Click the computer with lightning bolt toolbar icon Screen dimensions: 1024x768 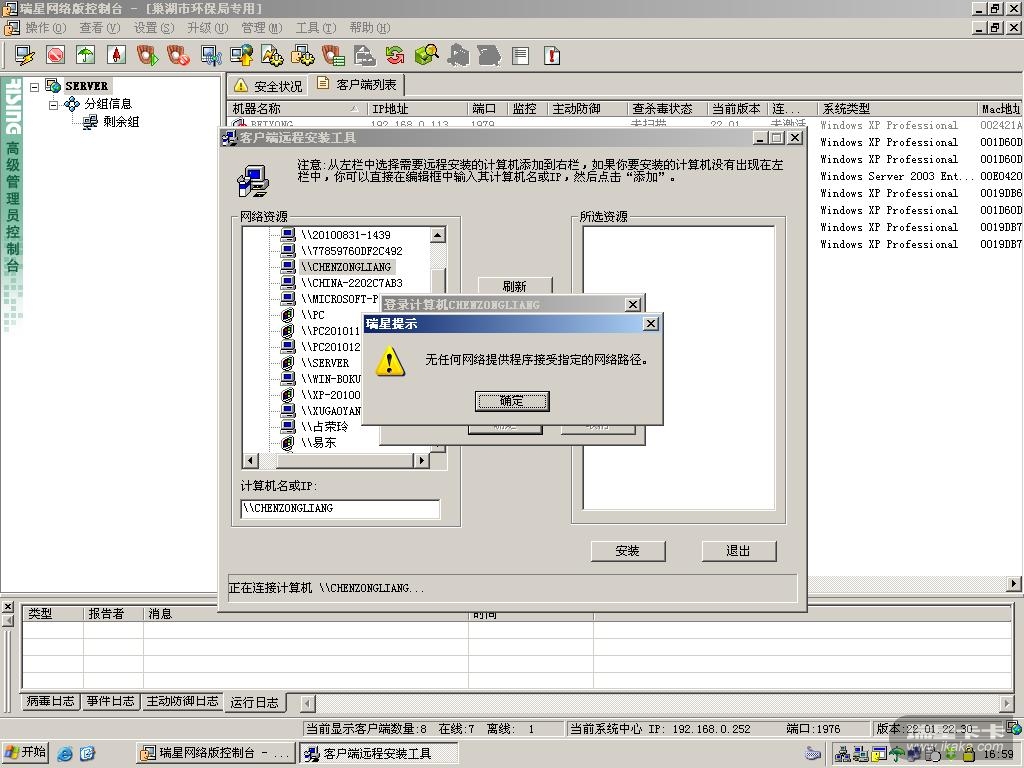(x=25, y=56)
